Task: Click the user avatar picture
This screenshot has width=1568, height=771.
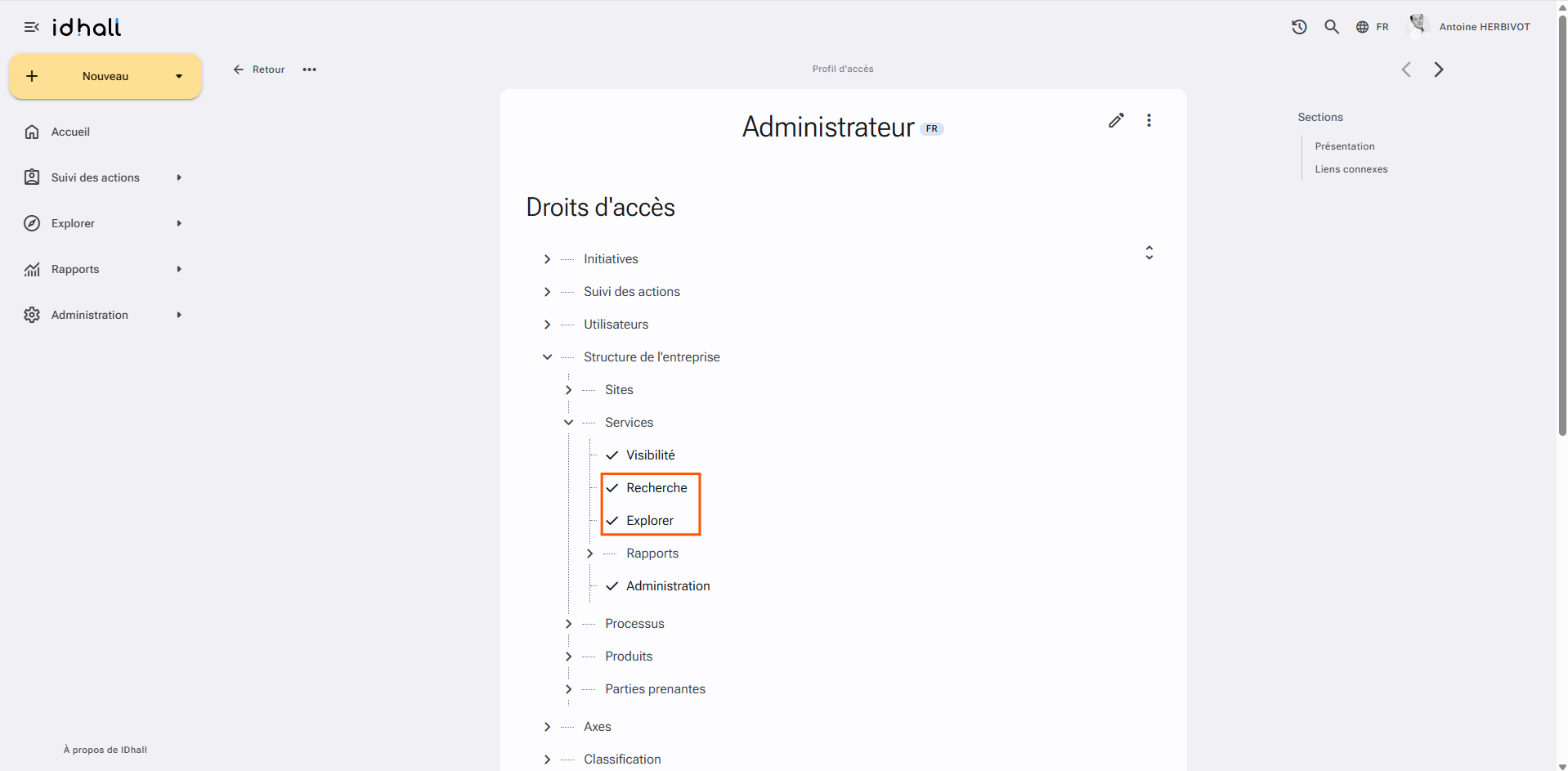Action: [x=1418, y=26]
